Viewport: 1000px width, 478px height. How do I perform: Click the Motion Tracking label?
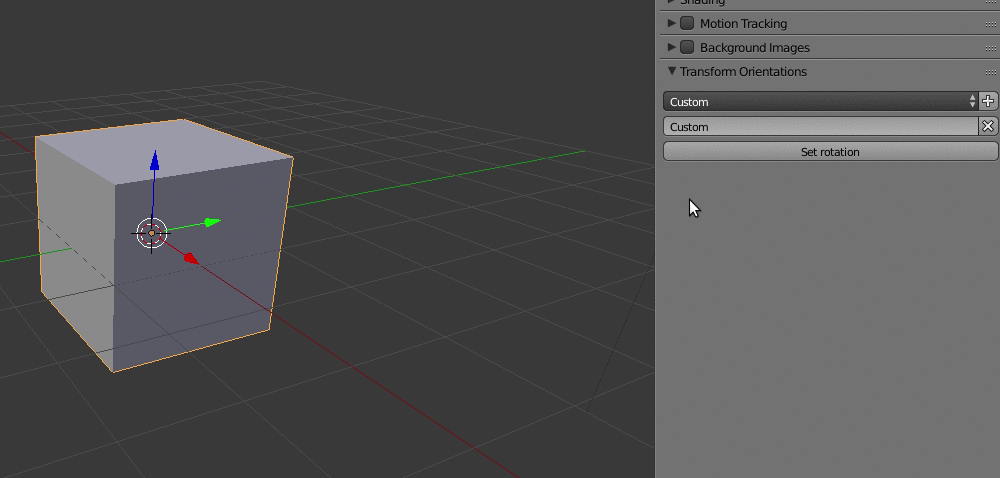click(x=743, y=24)
